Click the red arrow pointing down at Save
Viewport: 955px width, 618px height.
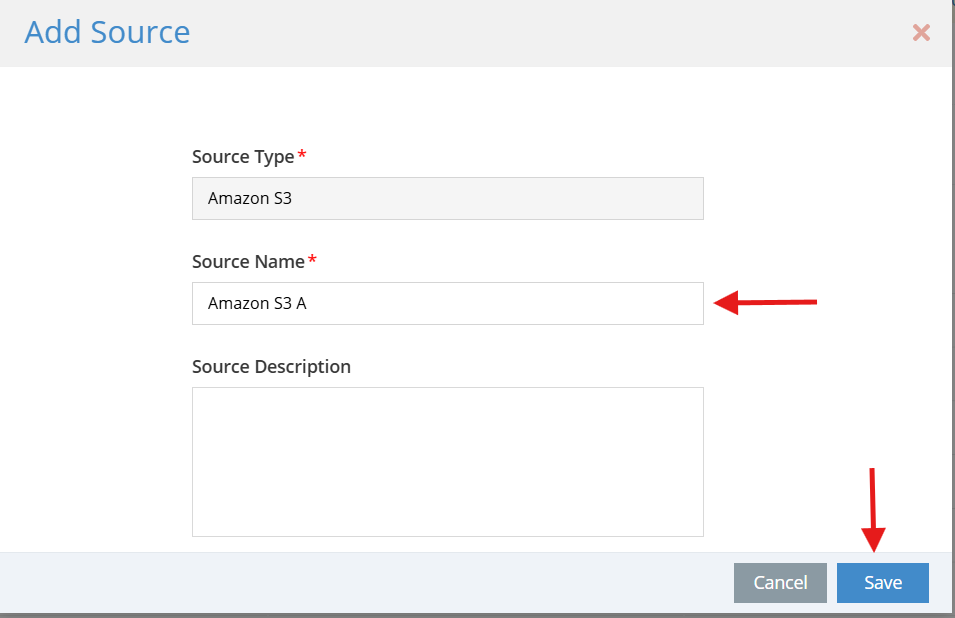pyautogui.click(x=873, y=510)
